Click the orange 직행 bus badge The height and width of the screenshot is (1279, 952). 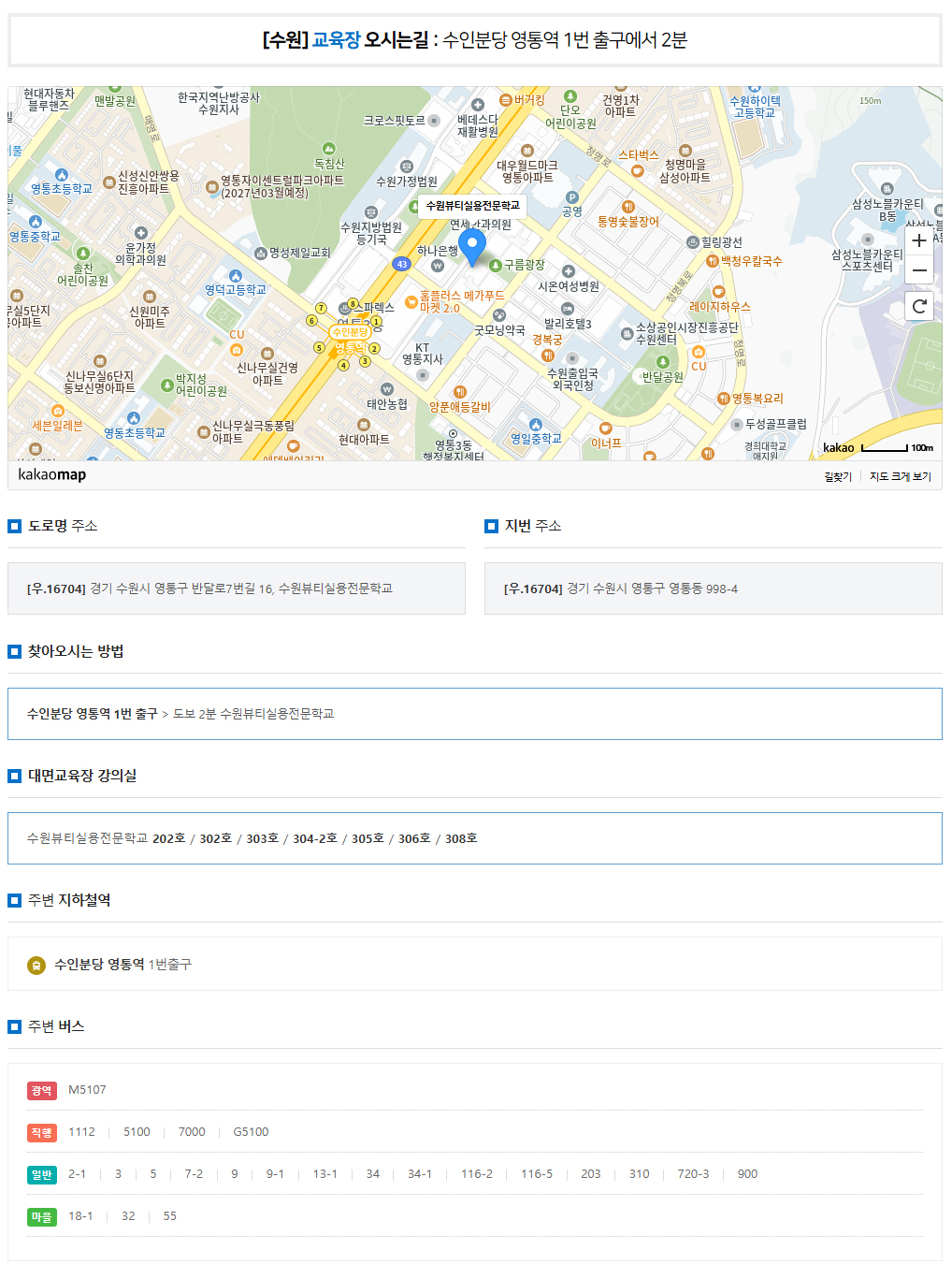[41, 1132]
